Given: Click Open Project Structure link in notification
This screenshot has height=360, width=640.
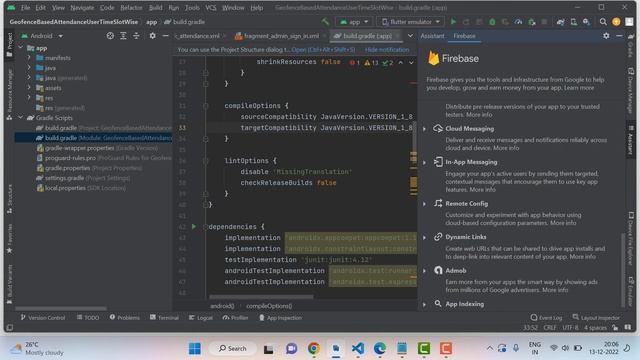Looking at the screenshot, I should [323, 50].
